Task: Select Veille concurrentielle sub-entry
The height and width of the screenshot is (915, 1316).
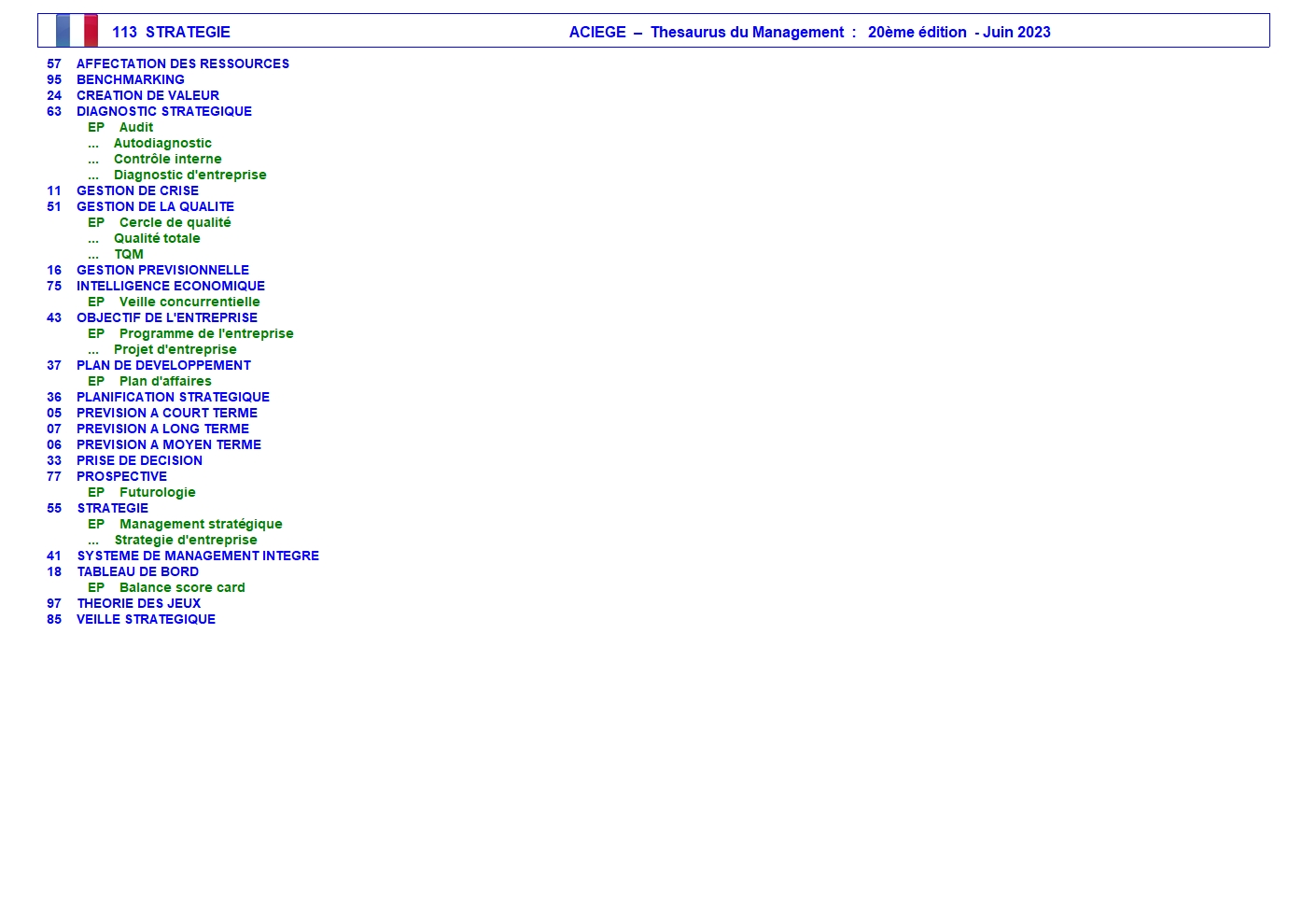Action: click(189, 302)
